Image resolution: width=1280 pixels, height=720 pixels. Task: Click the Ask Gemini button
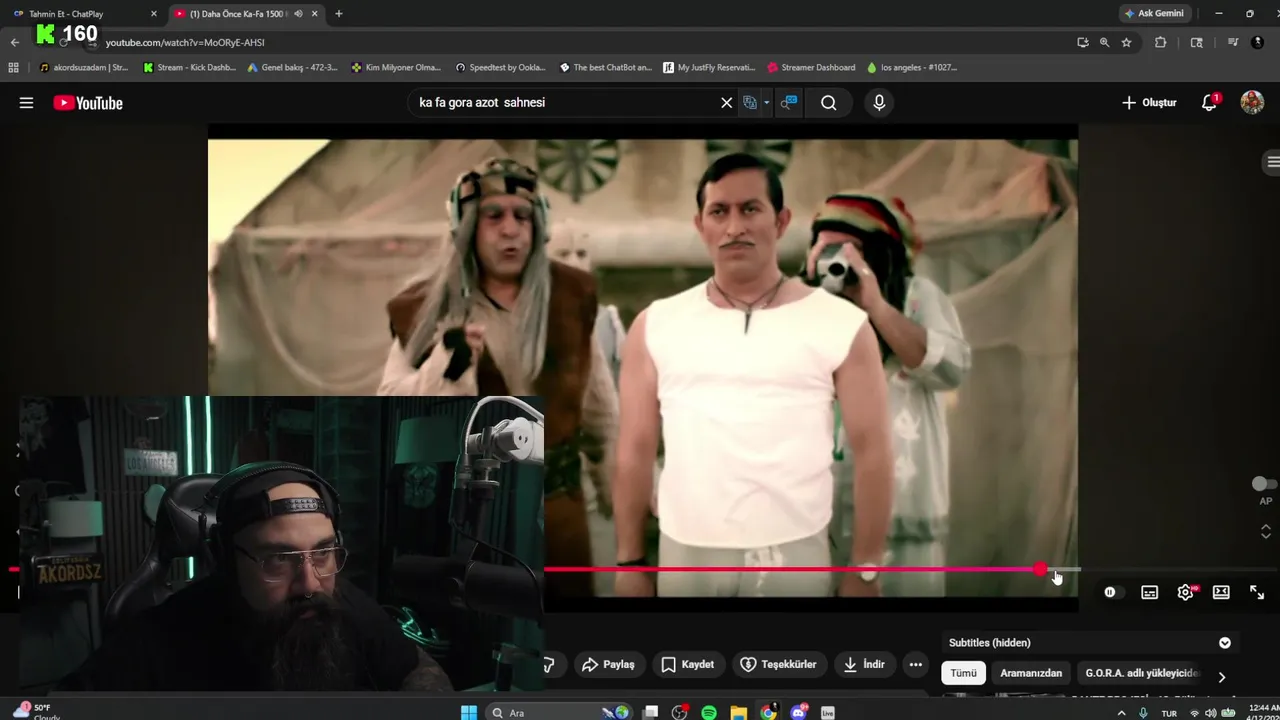point(1153,14)
